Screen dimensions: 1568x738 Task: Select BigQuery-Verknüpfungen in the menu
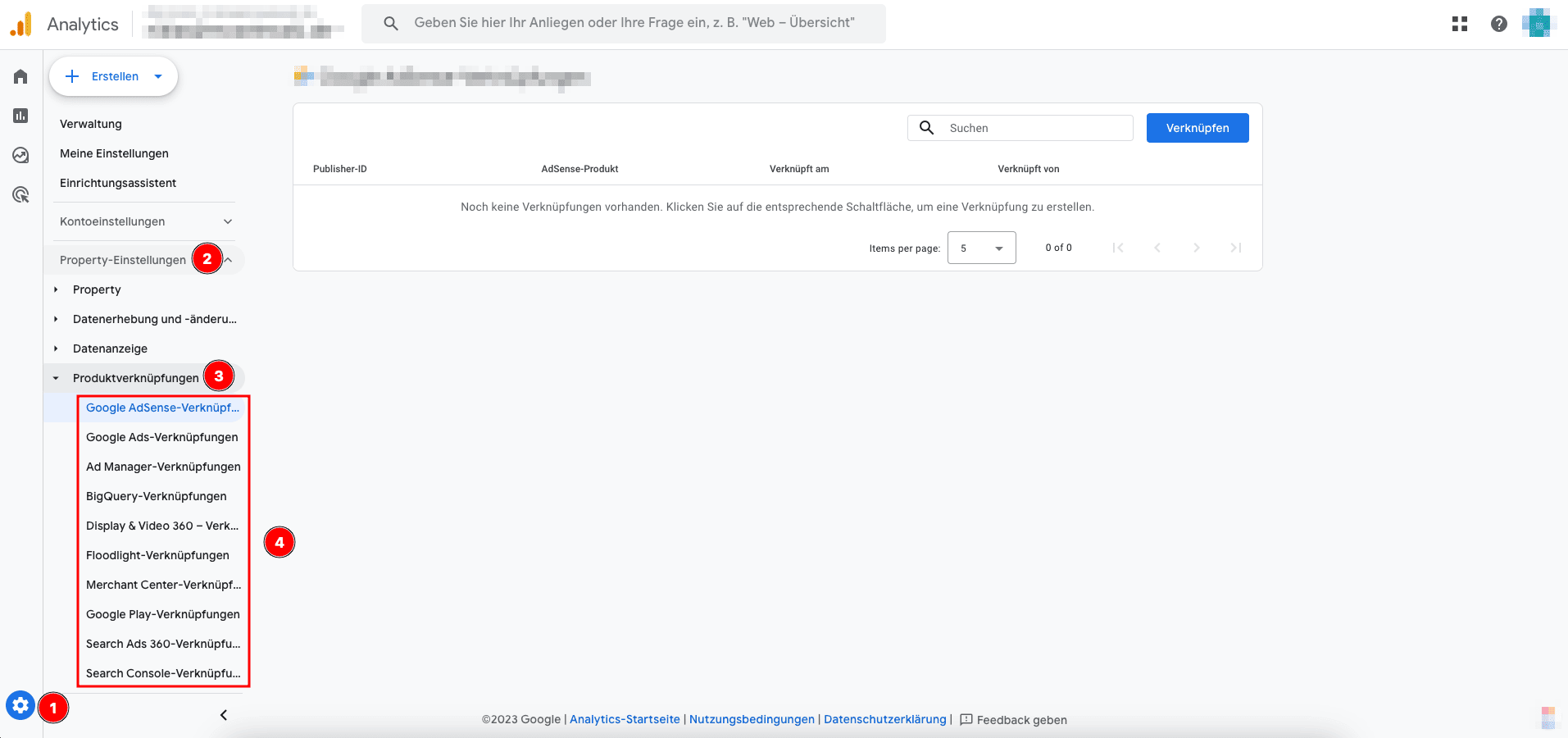pos(156,496)
